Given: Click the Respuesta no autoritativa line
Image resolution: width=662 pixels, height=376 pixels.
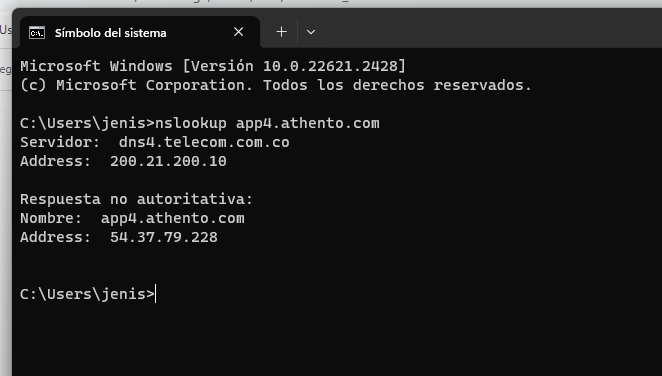Looking at the screenshot, I should pyautogui.click(x=136, y=199).
